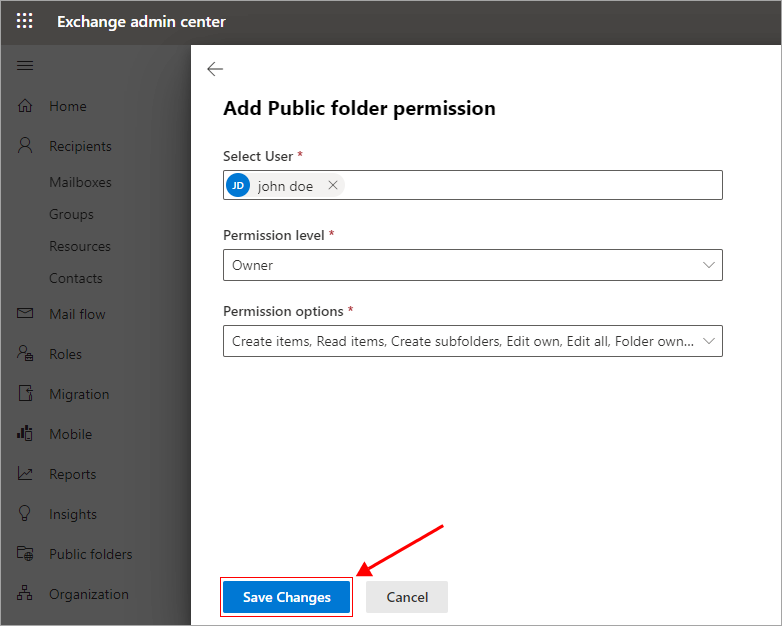Image resolution: width=782 pixels, height=626 pixels.
Task: Click the Home house icon
Action: click(26, 106)
